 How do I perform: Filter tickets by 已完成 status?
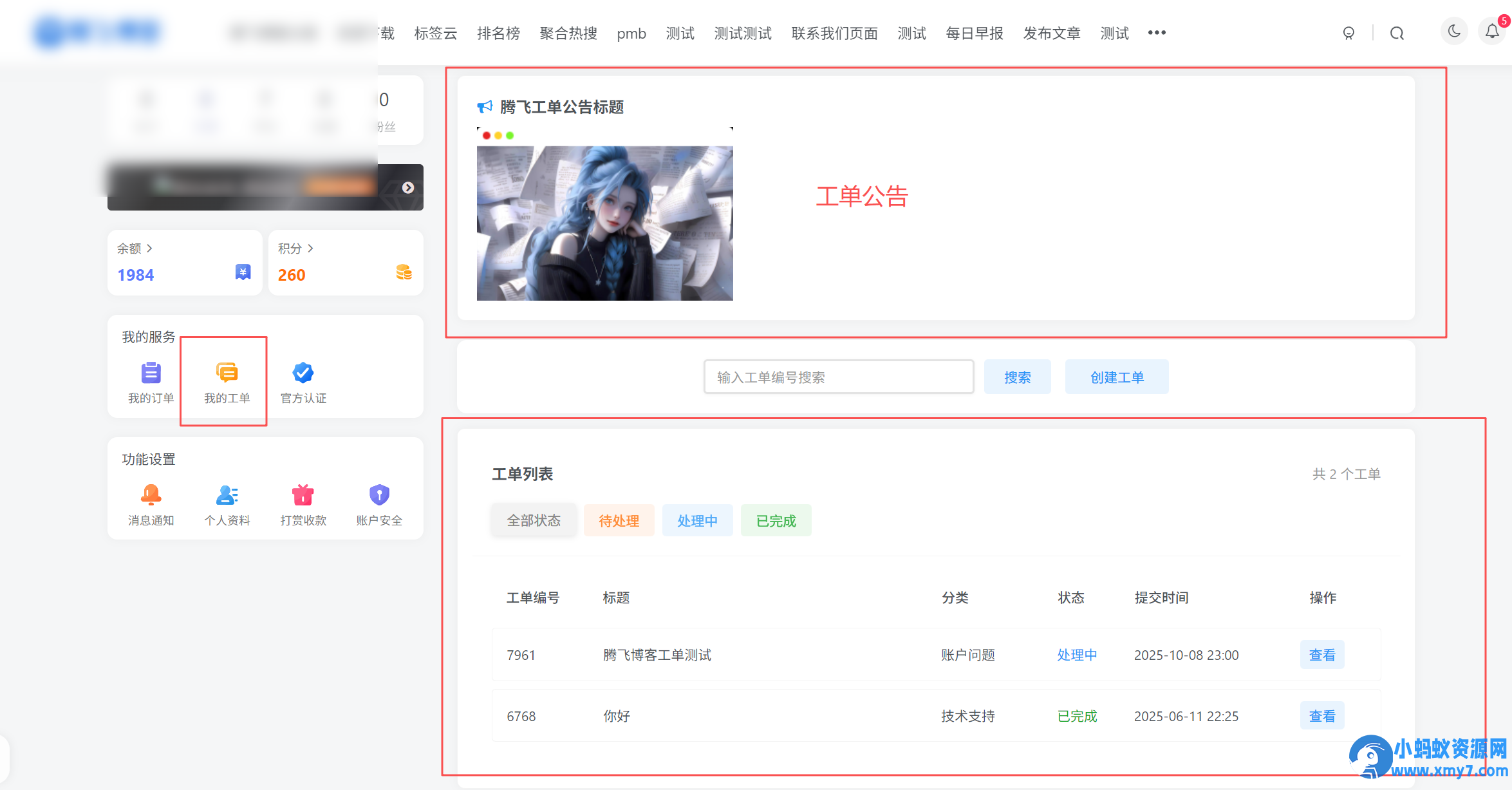(x=776, y=520)
